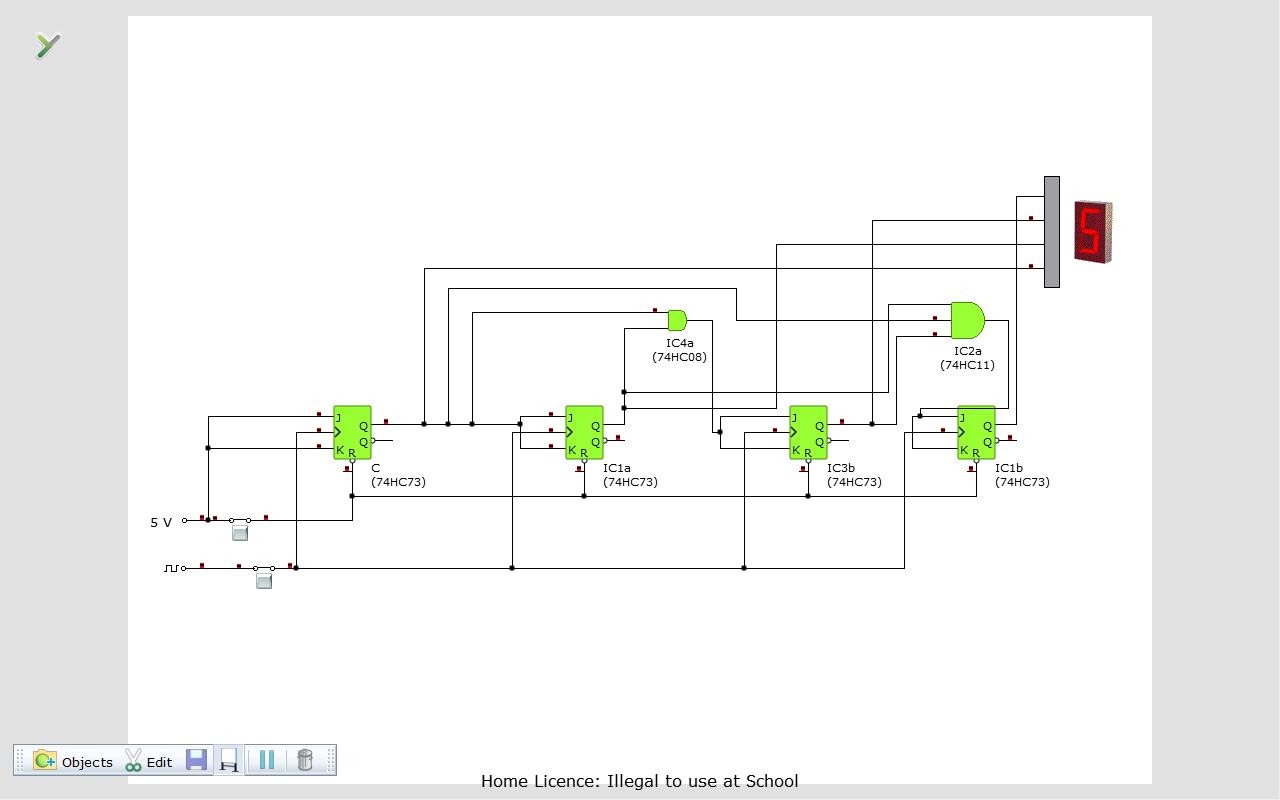Select the IC2a 74HC11 three-input AND gate
Screen dimensions: 1280x800
pos(967,321)
